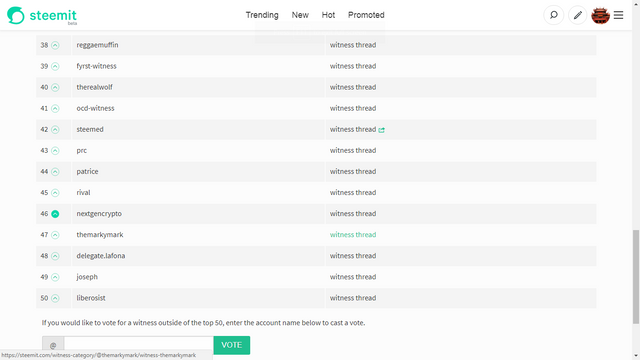Open the patrice account link
The height and width of the screenshot is (360, 640).
87,171
